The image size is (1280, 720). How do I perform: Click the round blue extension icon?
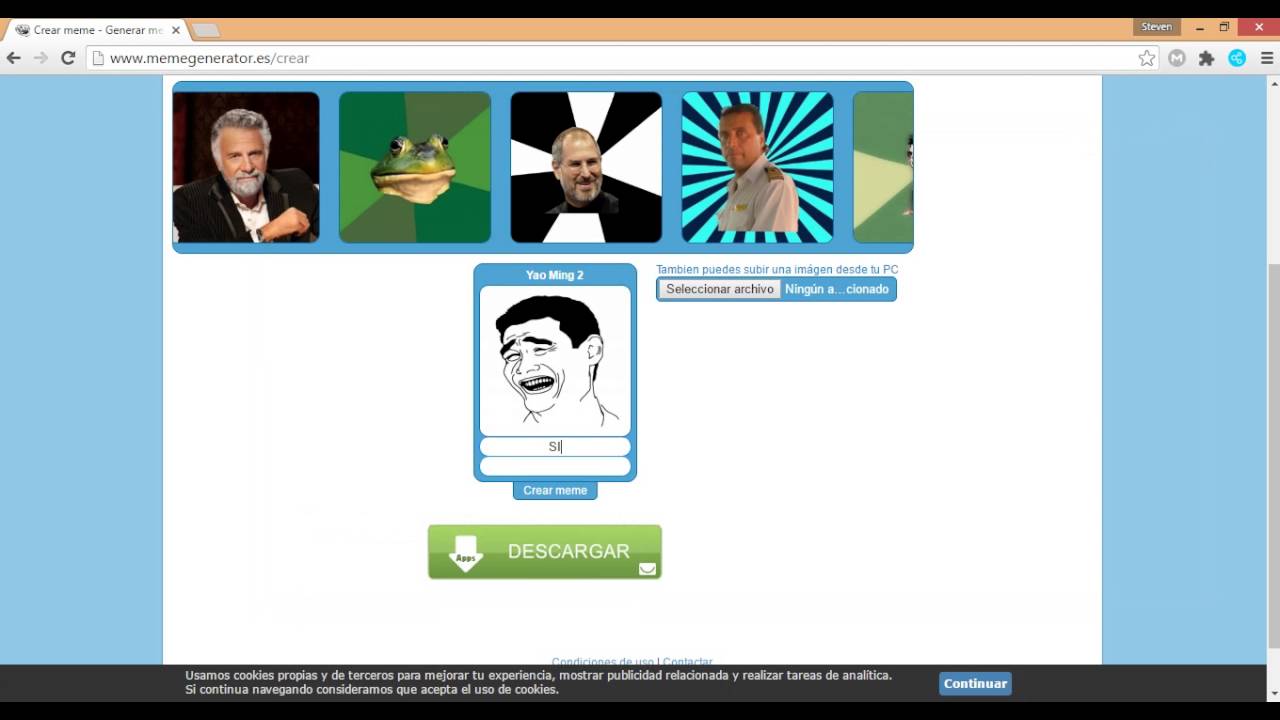[x=1237, y=58]
